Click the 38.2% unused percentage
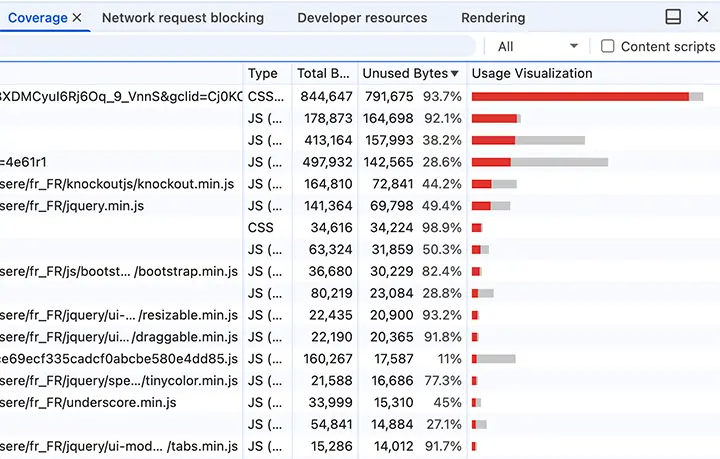 pyautogui.click(x=442, y=140)
